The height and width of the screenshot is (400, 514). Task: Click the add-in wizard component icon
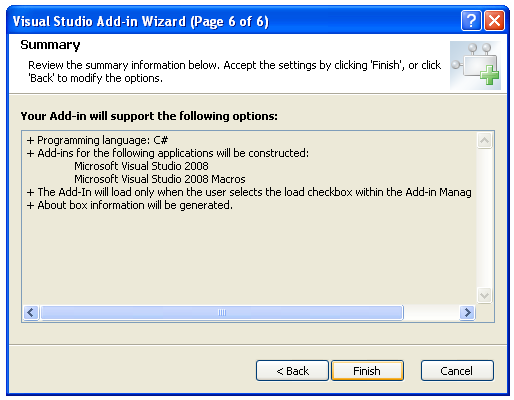point(475,65)
